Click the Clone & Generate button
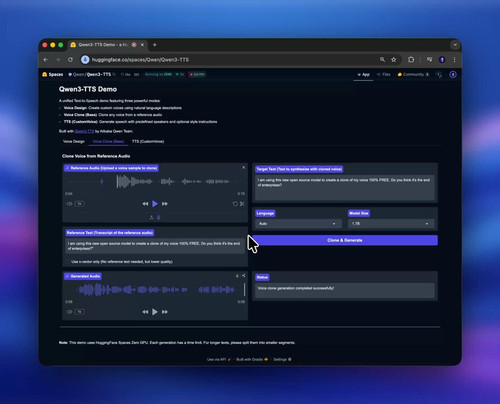The height and width of the screenshot is (404, 500). [345, 240]
